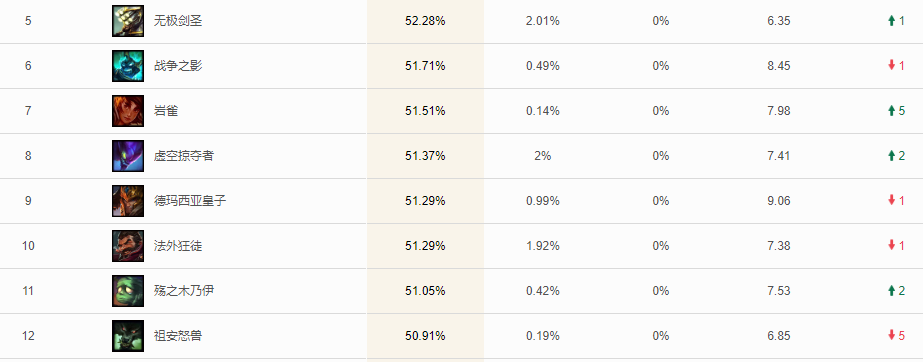The width and height of the screenshot is (923, 362).
Task: Follow the 殇之木乃伊 name link
Action: (x=184, y=291)
